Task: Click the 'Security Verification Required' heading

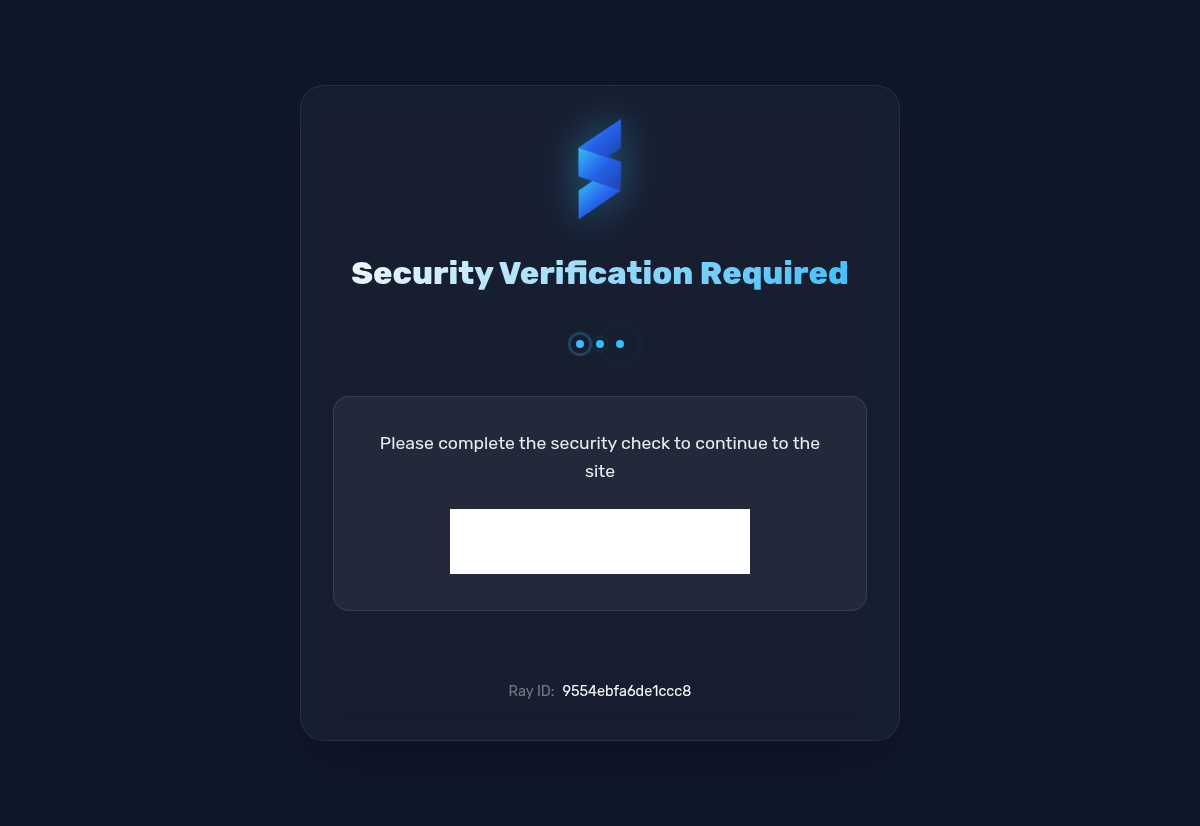Action: [600, 273]
